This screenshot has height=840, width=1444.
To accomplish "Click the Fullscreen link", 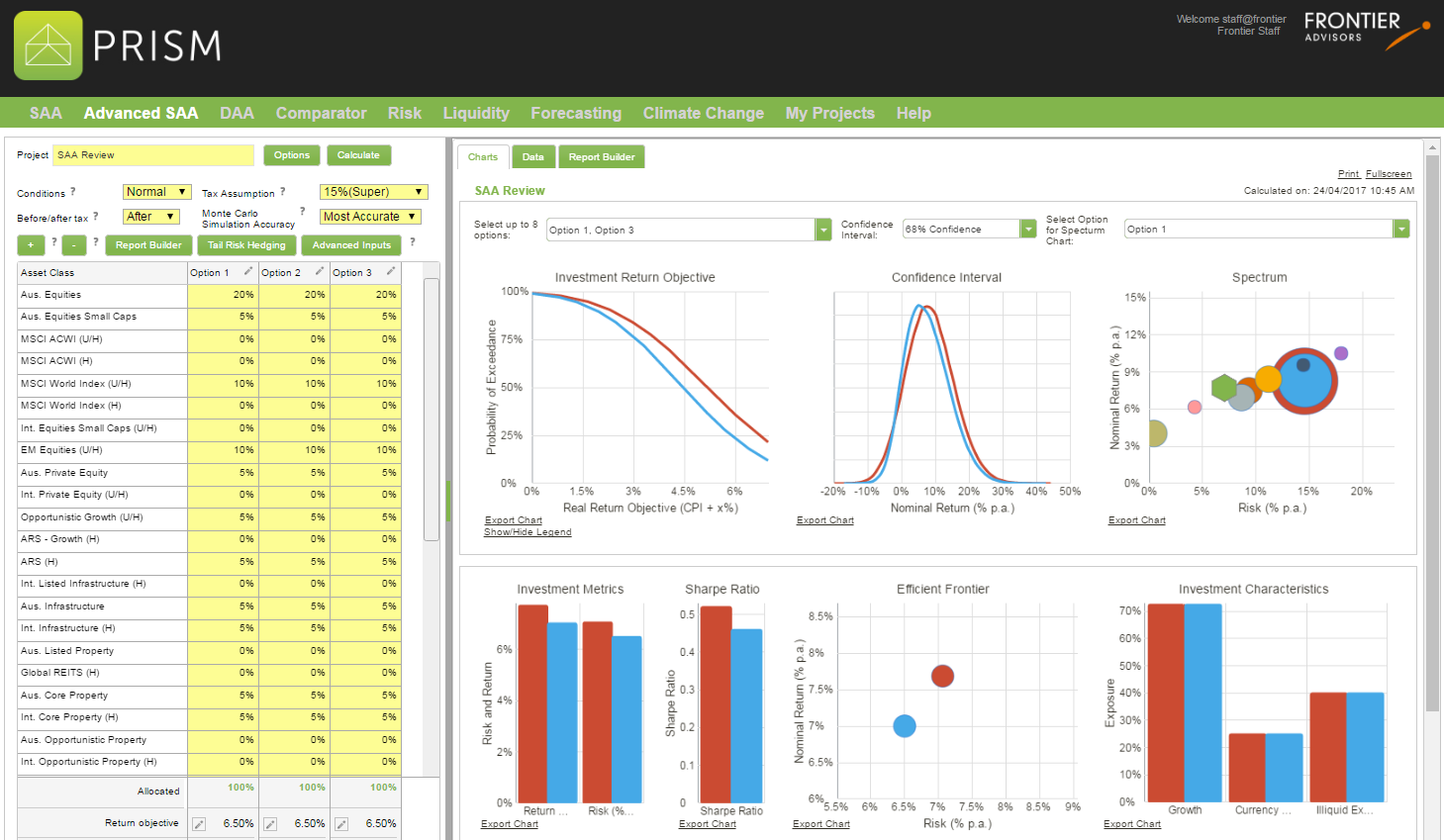I will 1389,174.
